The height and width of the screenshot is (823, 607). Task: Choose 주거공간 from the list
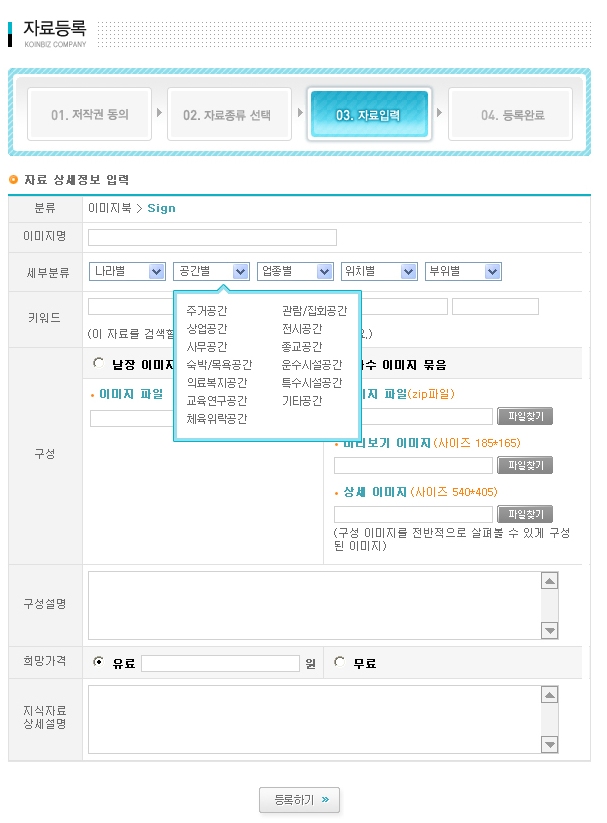(207, 311)
